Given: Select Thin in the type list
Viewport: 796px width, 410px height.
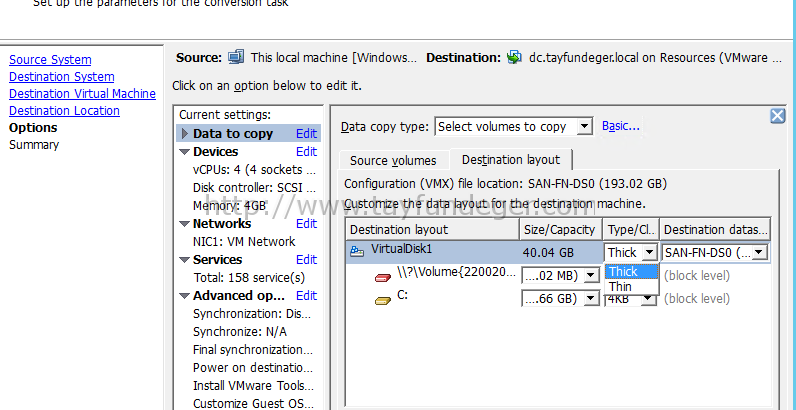Looking at the screenshot, I should (632, 287).
